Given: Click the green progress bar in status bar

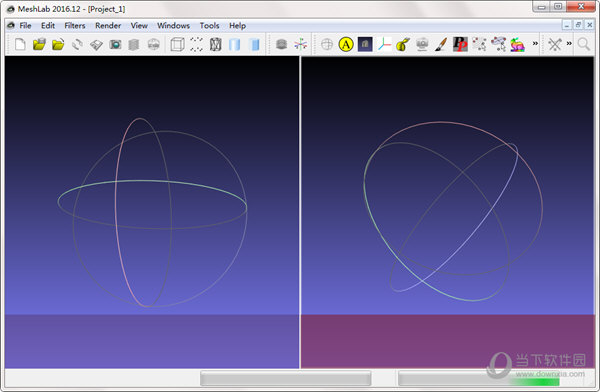Looking at the screenshot, I should (x=535, y=381).
